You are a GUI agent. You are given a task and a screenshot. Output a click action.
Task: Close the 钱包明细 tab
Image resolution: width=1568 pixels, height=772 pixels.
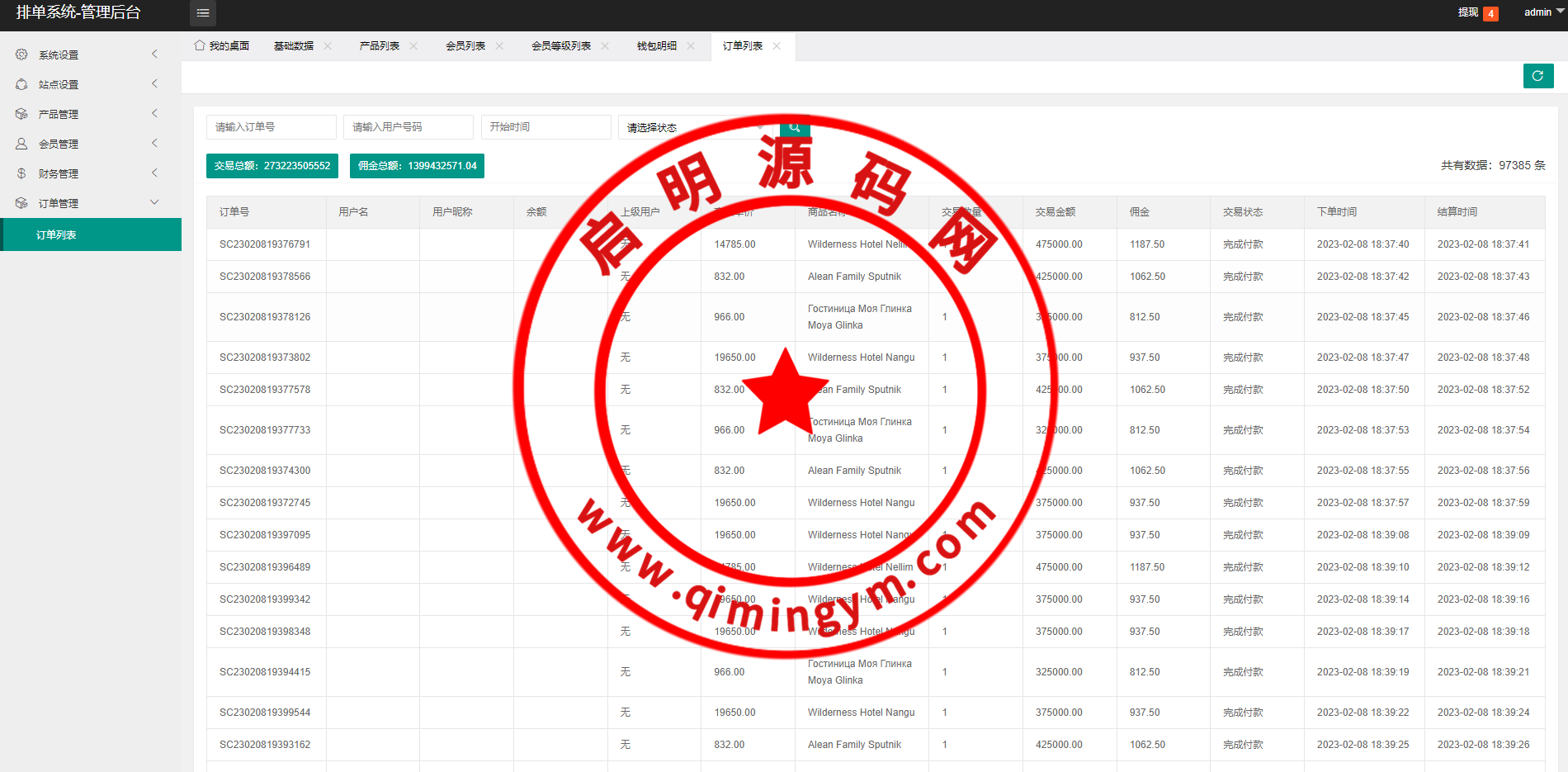point(691,46)
